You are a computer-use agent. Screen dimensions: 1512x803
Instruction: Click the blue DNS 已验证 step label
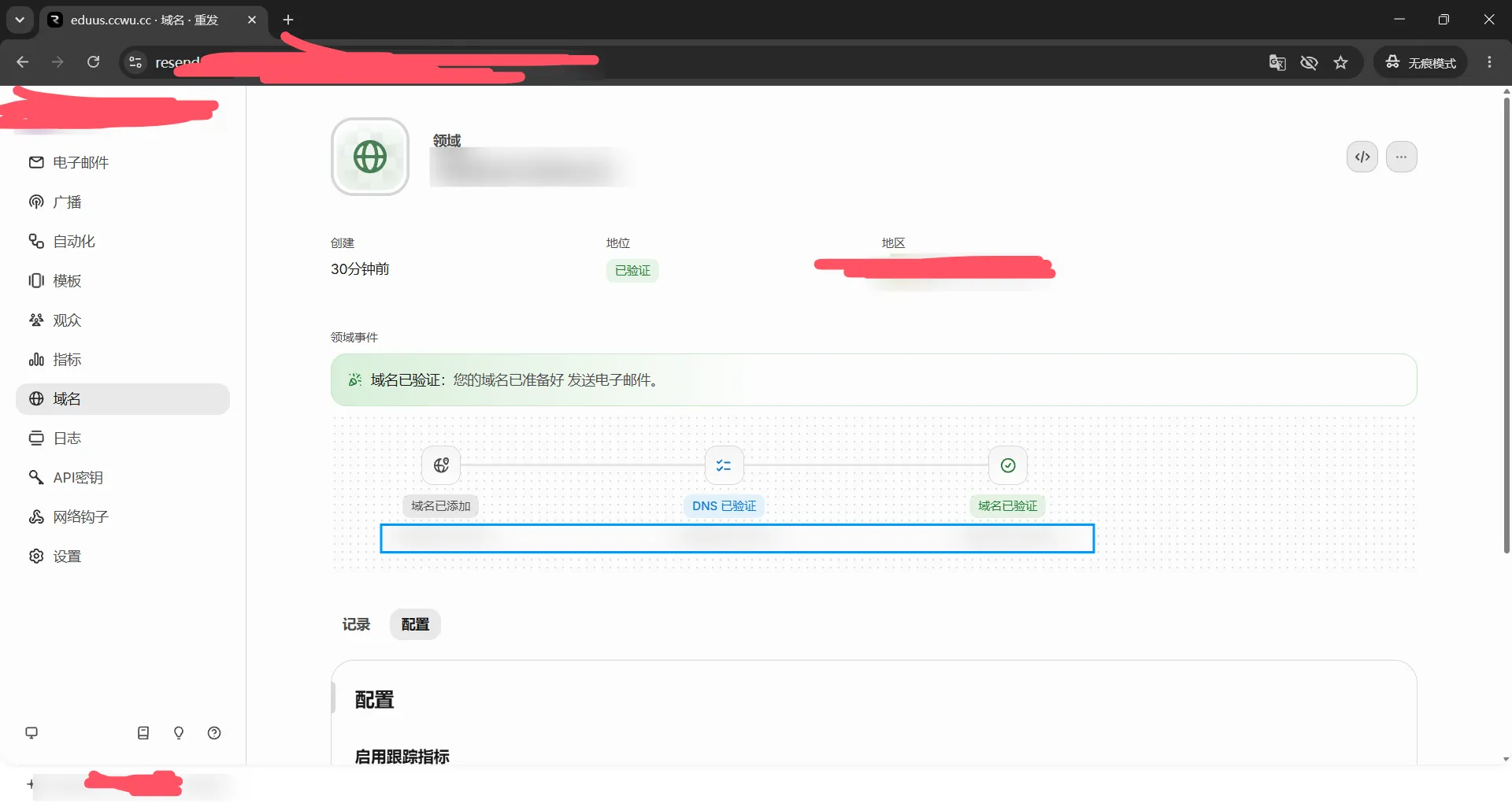click(x=724, y=506)
